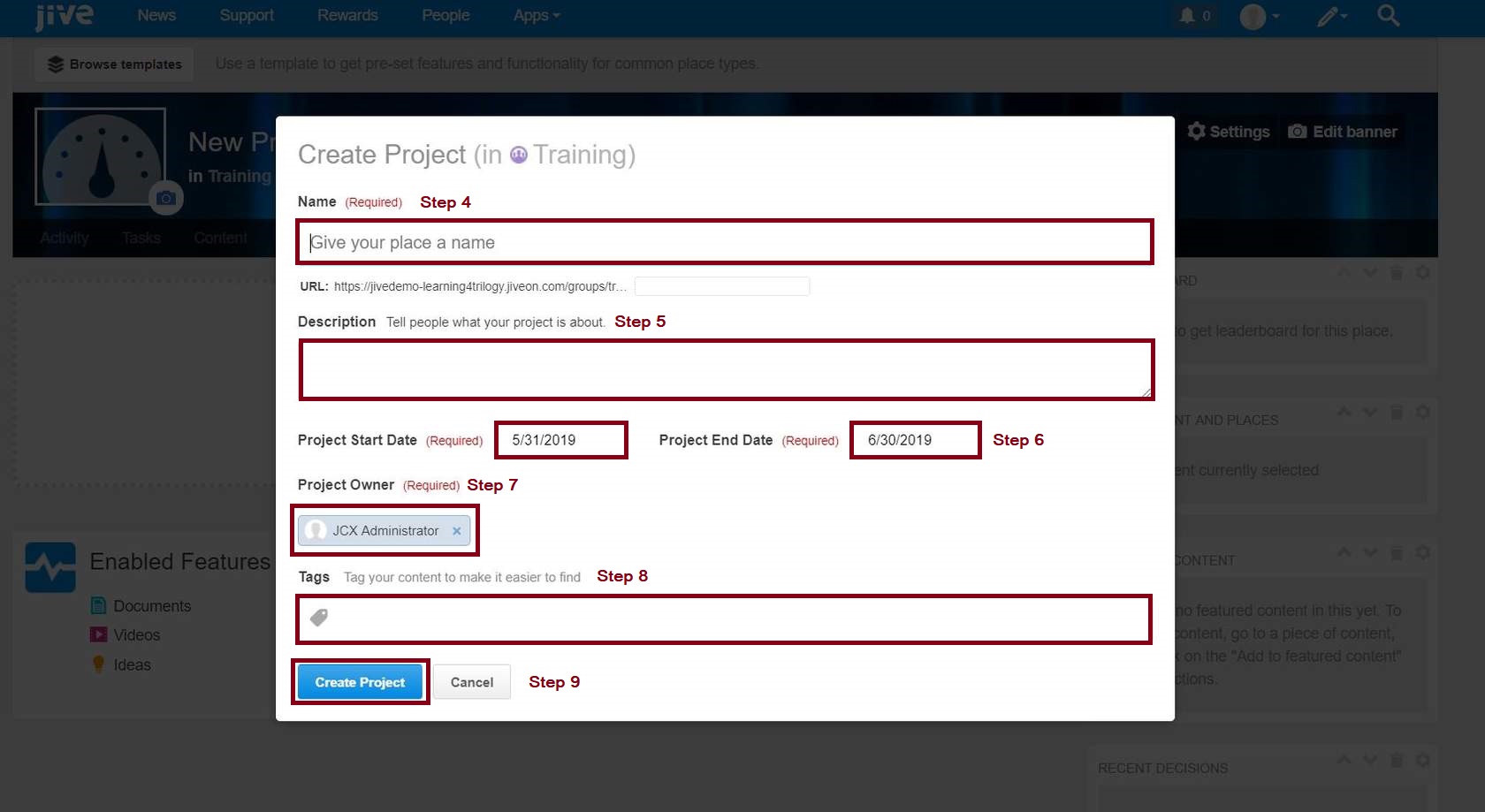Click the Jive logo
The height and width of the screenshot is (812, 1485).
point(64,16)
